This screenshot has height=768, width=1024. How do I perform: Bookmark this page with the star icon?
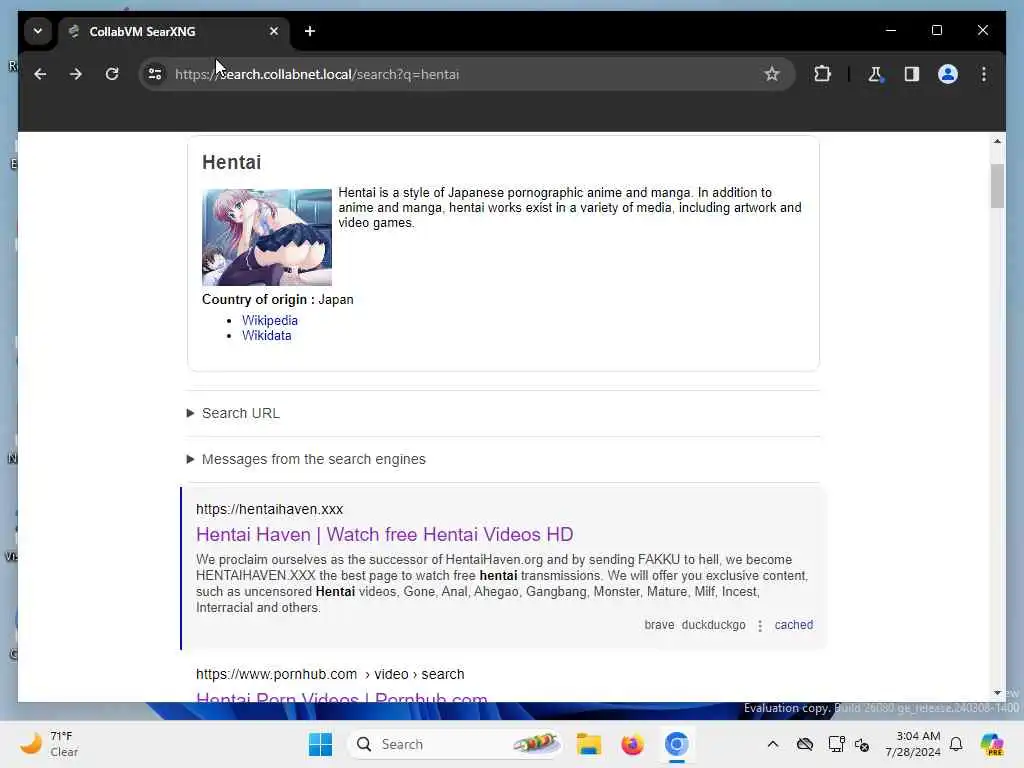[772, 74]
